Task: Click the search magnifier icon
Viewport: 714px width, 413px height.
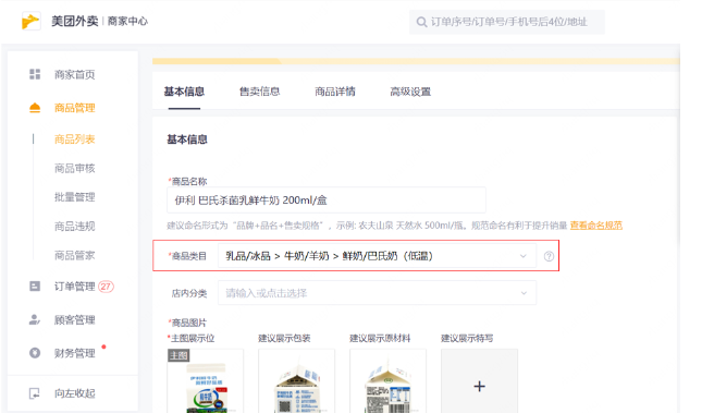Action: tap(422, 22)
